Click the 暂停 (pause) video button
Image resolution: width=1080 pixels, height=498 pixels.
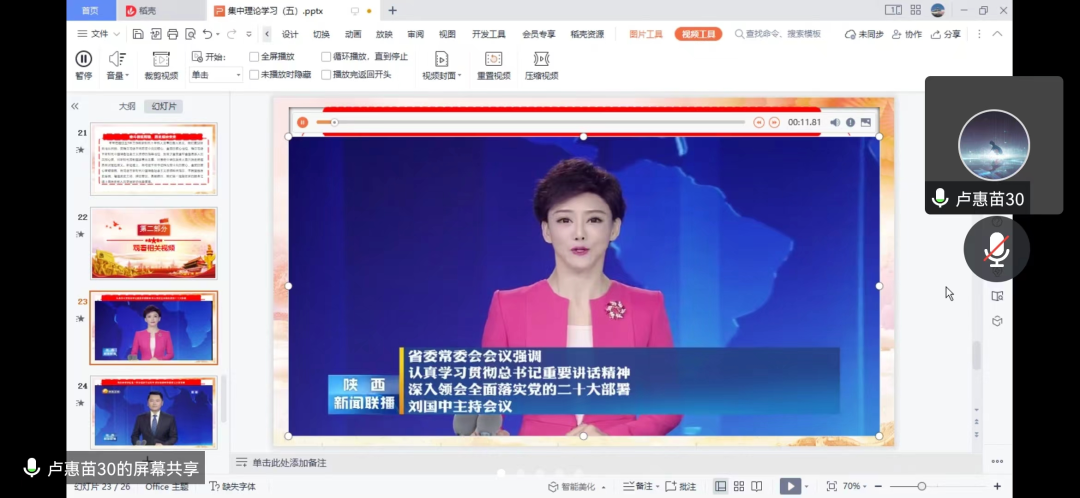pos(84,60)
